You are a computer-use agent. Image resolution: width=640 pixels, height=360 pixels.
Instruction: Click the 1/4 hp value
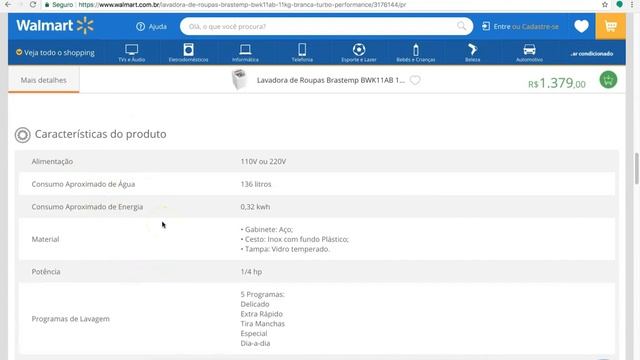pyautogui.click(x=251, y=272)
